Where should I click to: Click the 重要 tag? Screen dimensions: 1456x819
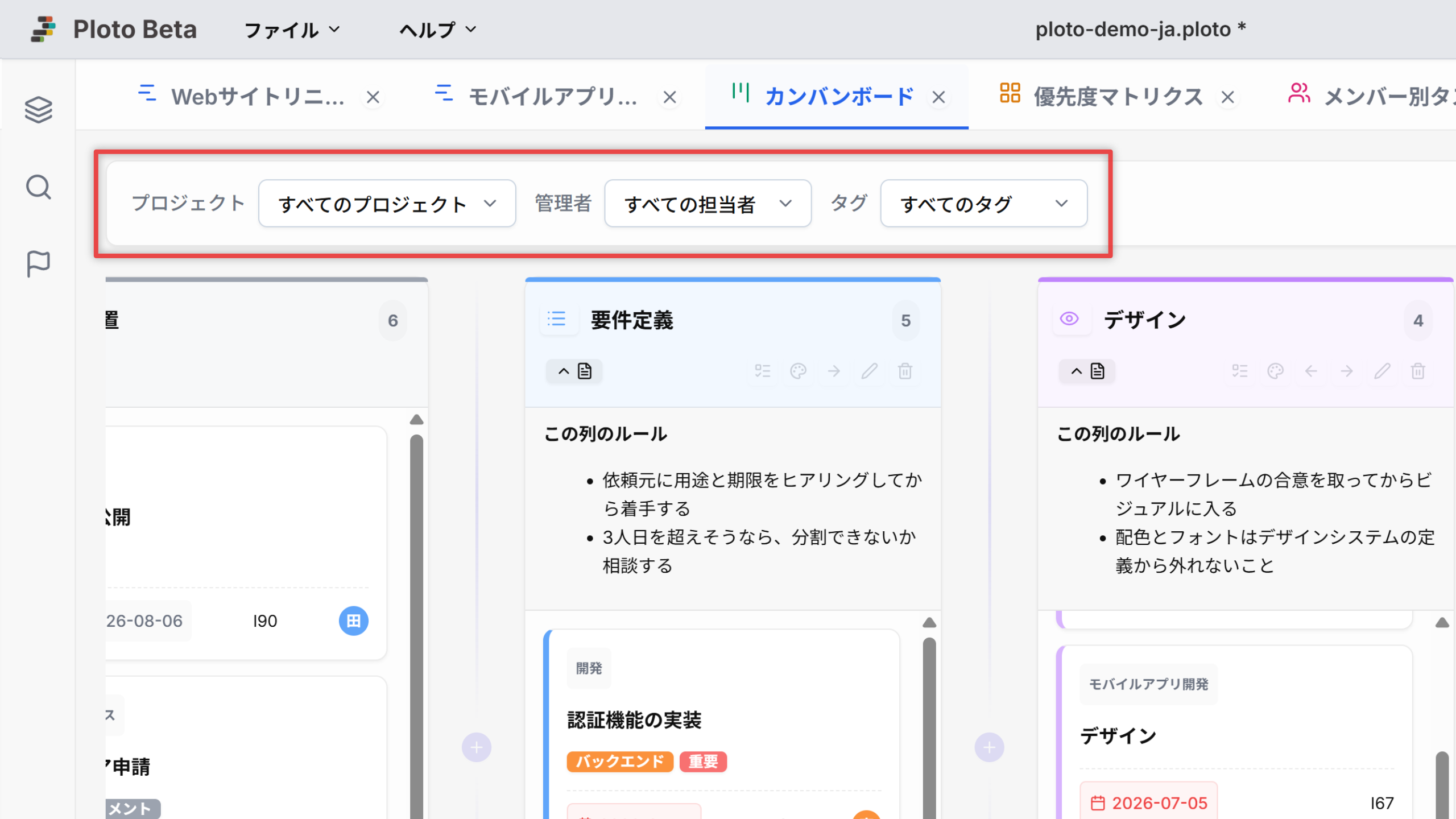(x=704, y=762)
